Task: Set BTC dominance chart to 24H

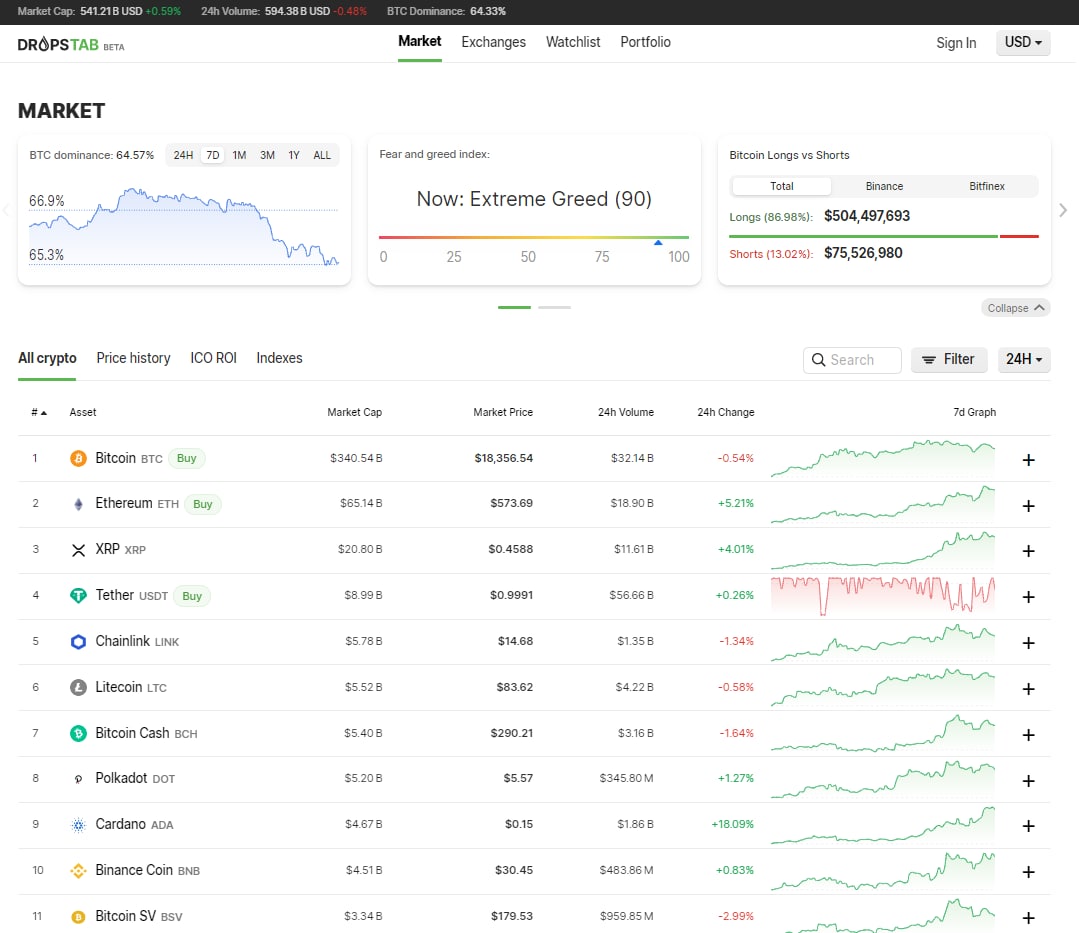Action: [x=183, y=156]
